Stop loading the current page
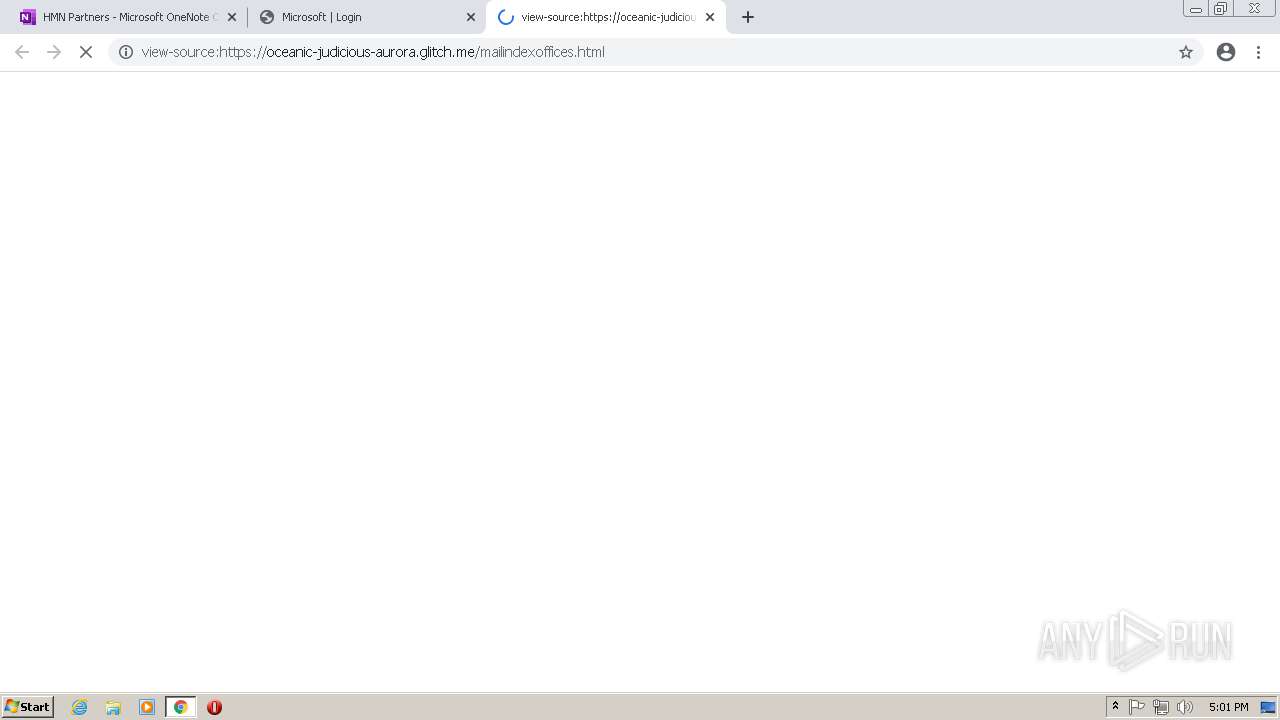Image resolution: width=1280 pixels, height=720 pixels. [86, 52]
